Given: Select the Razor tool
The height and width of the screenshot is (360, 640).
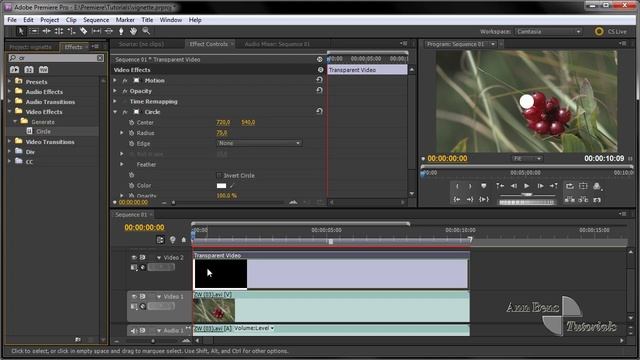Looking at the screenshot, I should (83, 31).
